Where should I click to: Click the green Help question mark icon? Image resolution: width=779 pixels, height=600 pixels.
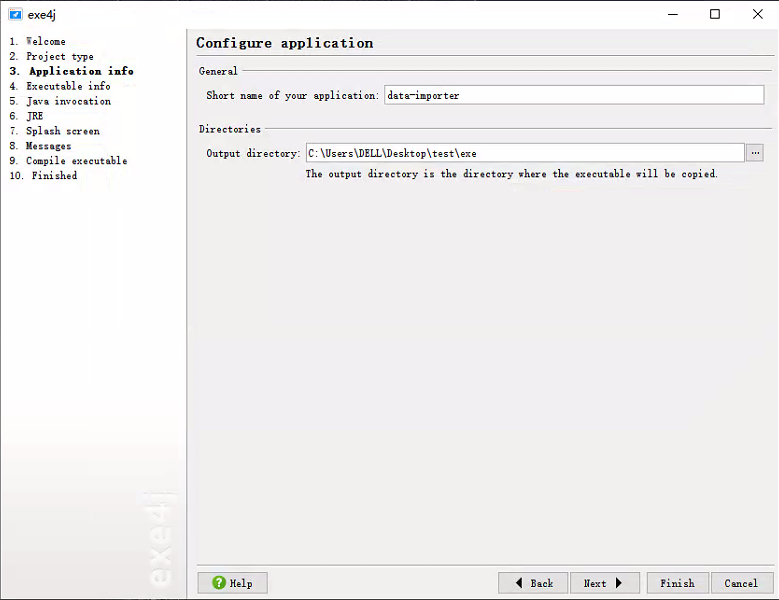(x=219, y=583)
